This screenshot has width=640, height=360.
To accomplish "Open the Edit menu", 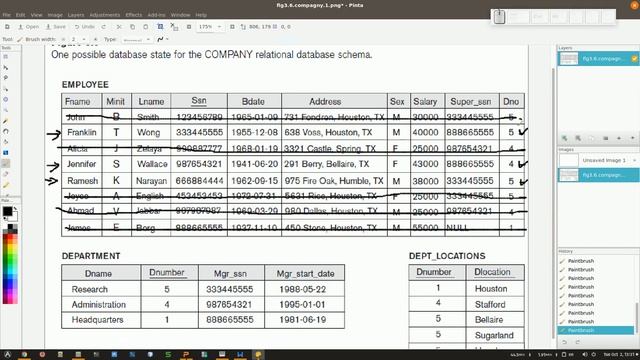I will [x=20, y=15].
